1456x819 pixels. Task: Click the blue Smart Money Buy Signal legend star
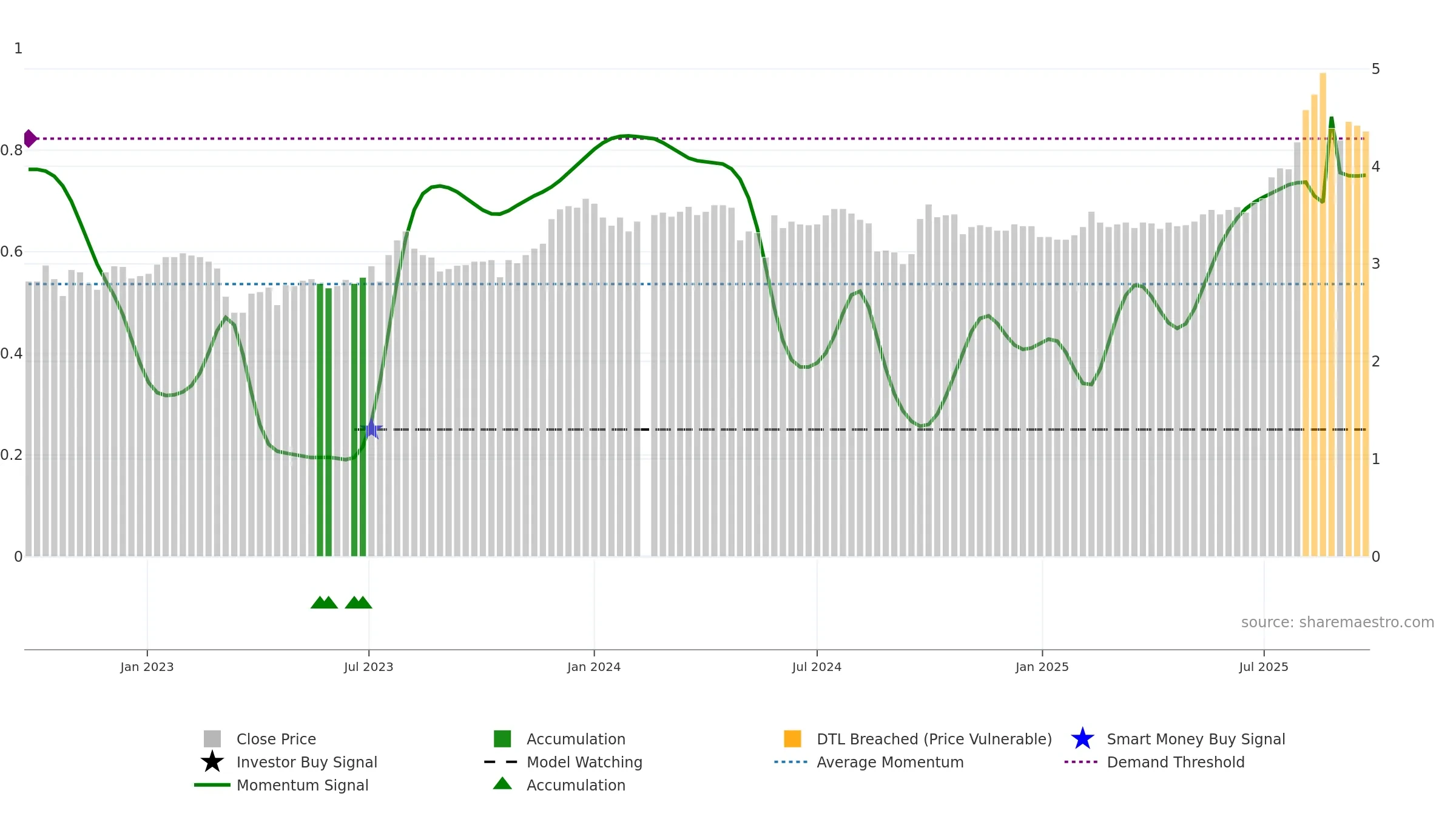(1082, 739)
